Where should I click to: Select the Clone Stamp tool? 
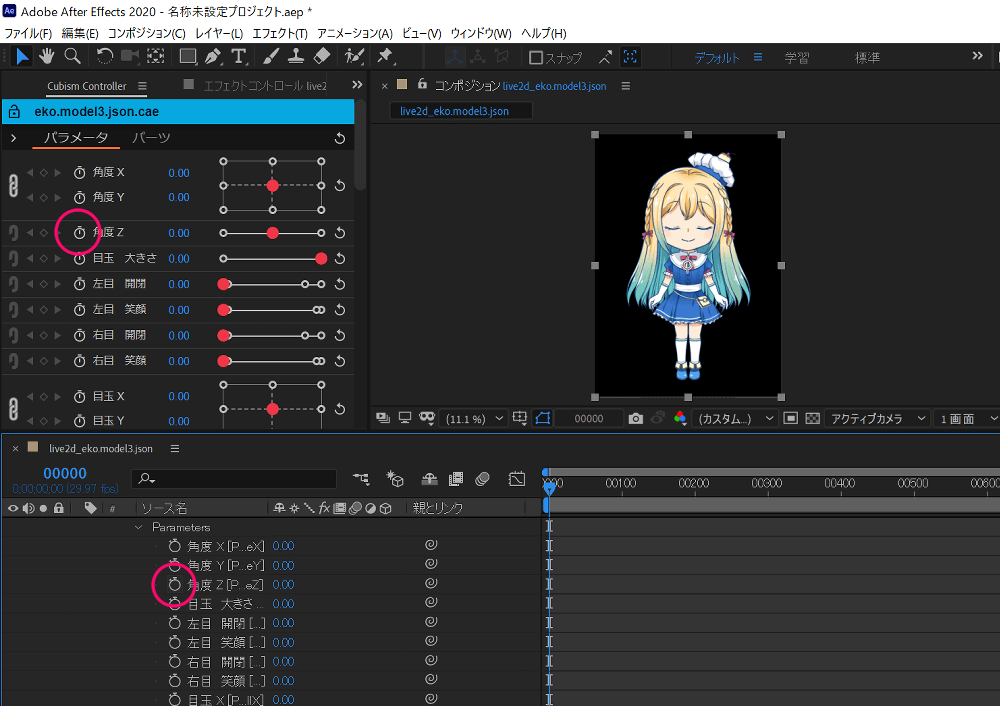[x=295, y=57]
